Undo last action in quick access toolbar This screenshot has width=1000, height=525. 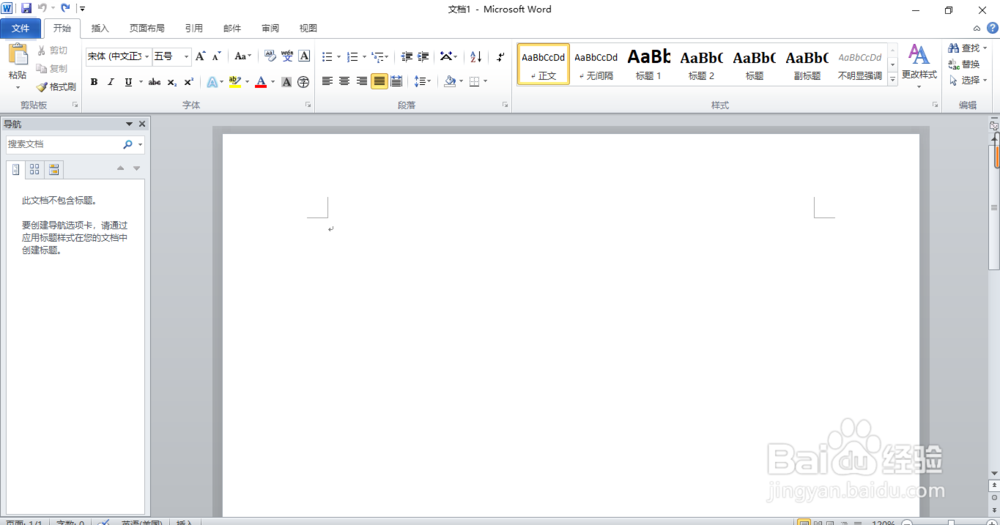point(42,8)
